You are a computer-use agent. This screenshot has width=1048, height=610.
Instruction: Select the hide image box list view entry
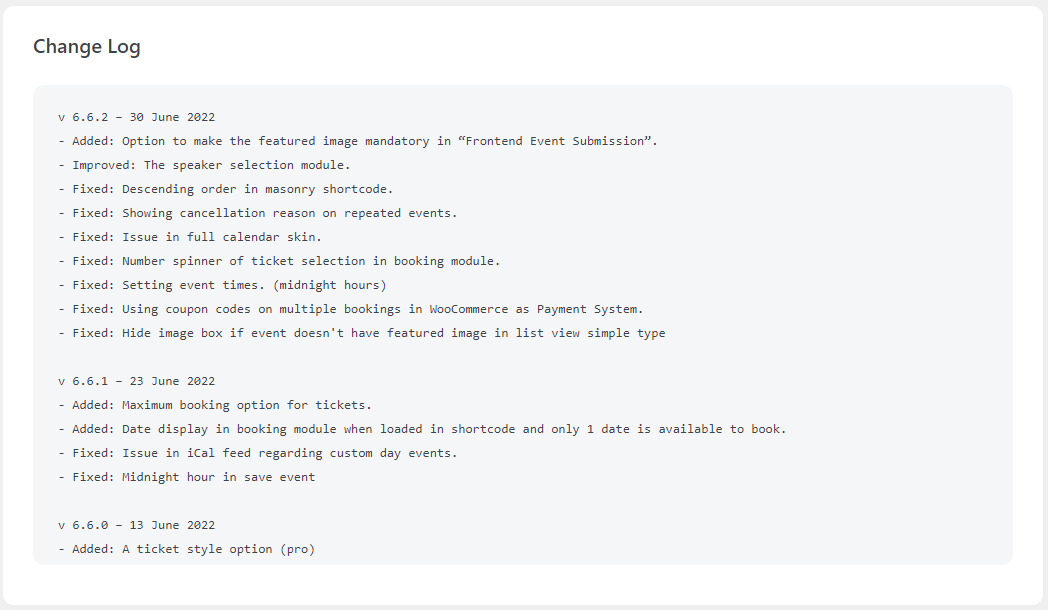pyautogui.click(x=362, y=333)
